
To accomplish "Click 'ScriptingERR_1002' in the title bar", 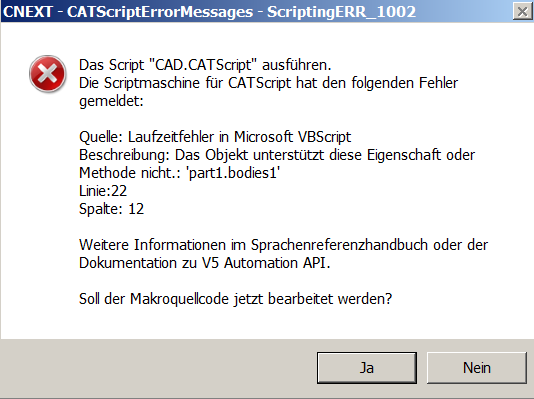I will [x=341, y=12].
